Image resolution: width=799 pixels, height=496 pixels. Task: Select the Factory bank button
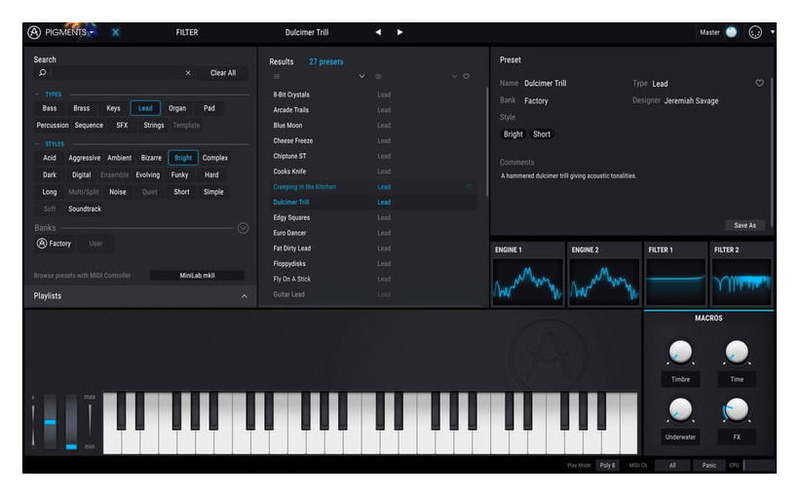(54, 244)
